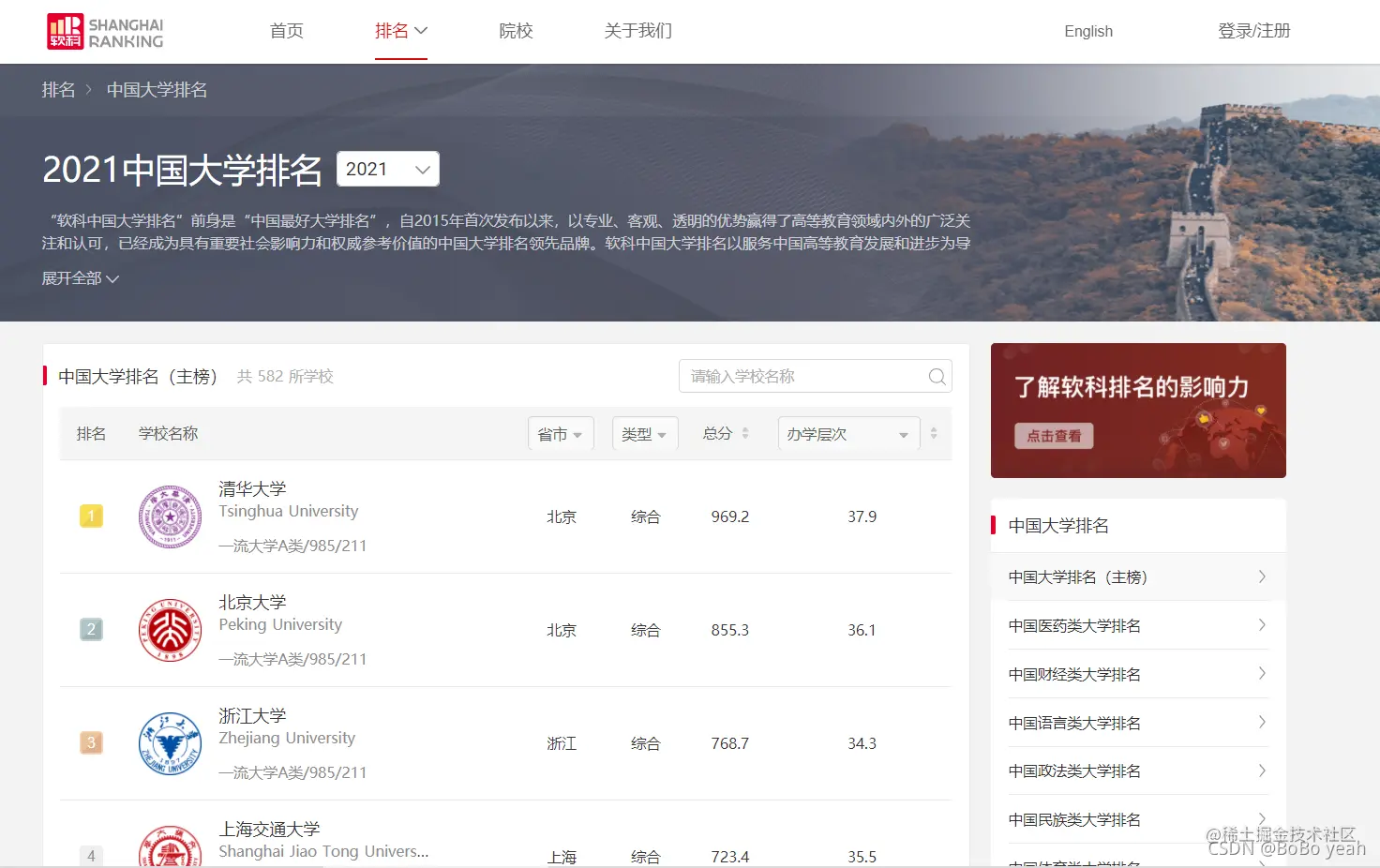Image resolution: width=1380 pixels, height=868 pixels.
Task: Click the rank 1 gold badge
Action: click(x=91, y=516)
